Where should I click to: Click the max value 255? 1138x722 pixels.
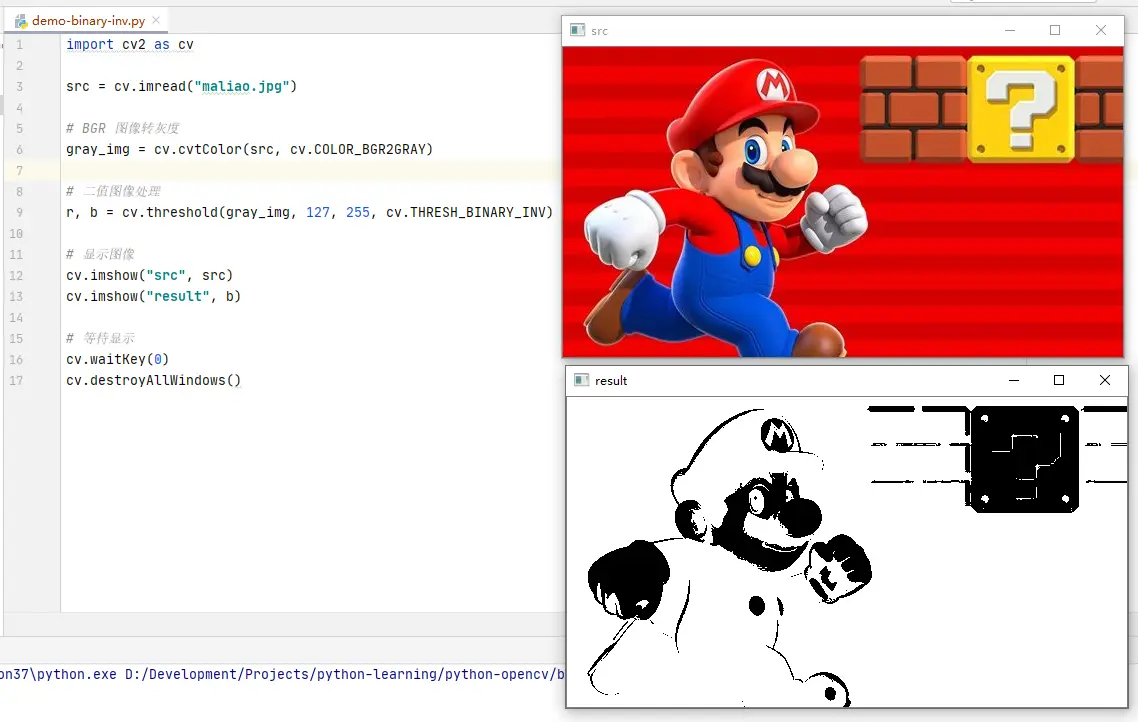click(358, 213)
